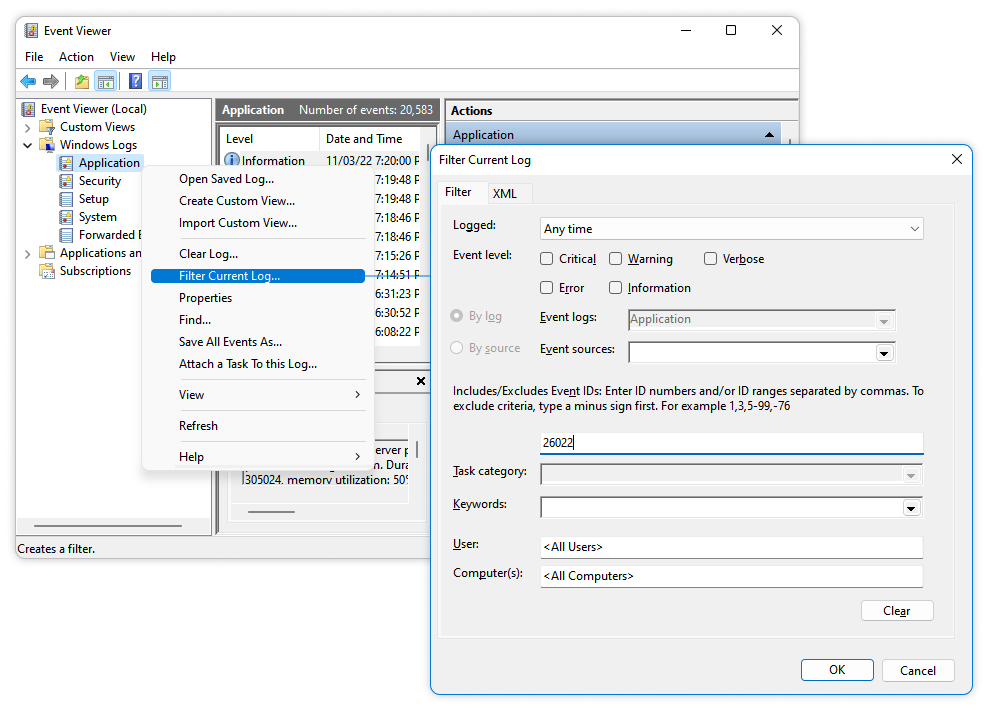Click the Applications and Services Logs folder icon
The image size is (1000, 709).
coord(47,252)
